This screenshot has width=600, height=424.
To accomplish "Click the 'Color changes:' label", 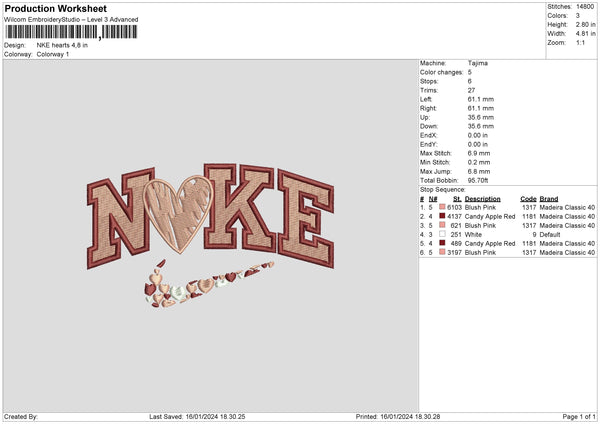I will point(441,72).
